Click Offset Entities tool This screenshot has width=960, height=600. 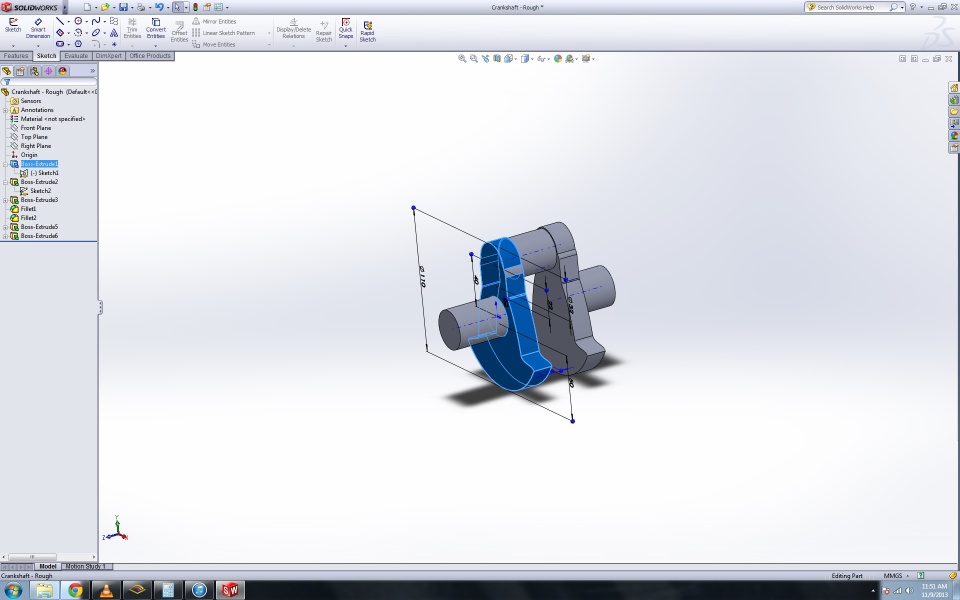coord(179,32)
